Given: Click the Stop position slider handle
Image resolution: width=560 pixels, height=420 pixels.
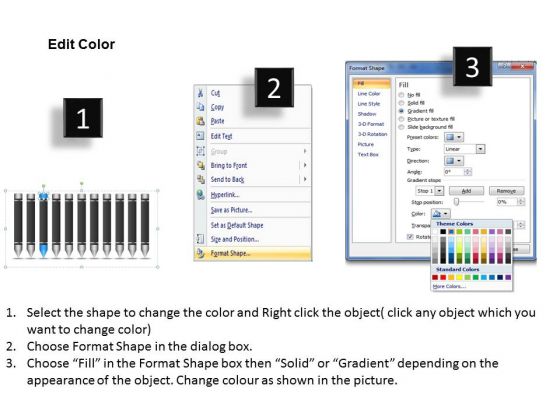Looking at the screenshot, I should coord(456,202).
